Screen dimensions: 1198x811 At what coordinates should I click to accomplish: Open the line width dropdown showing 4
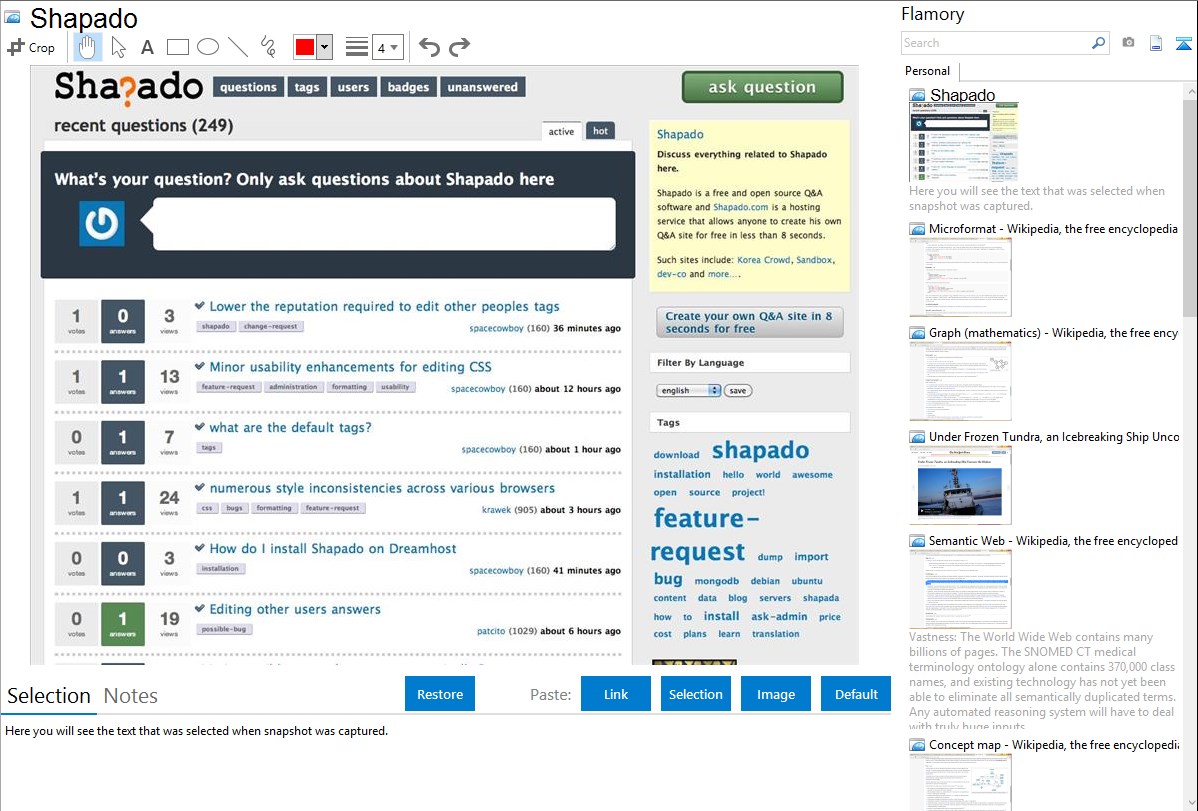(x=387, y=47)
